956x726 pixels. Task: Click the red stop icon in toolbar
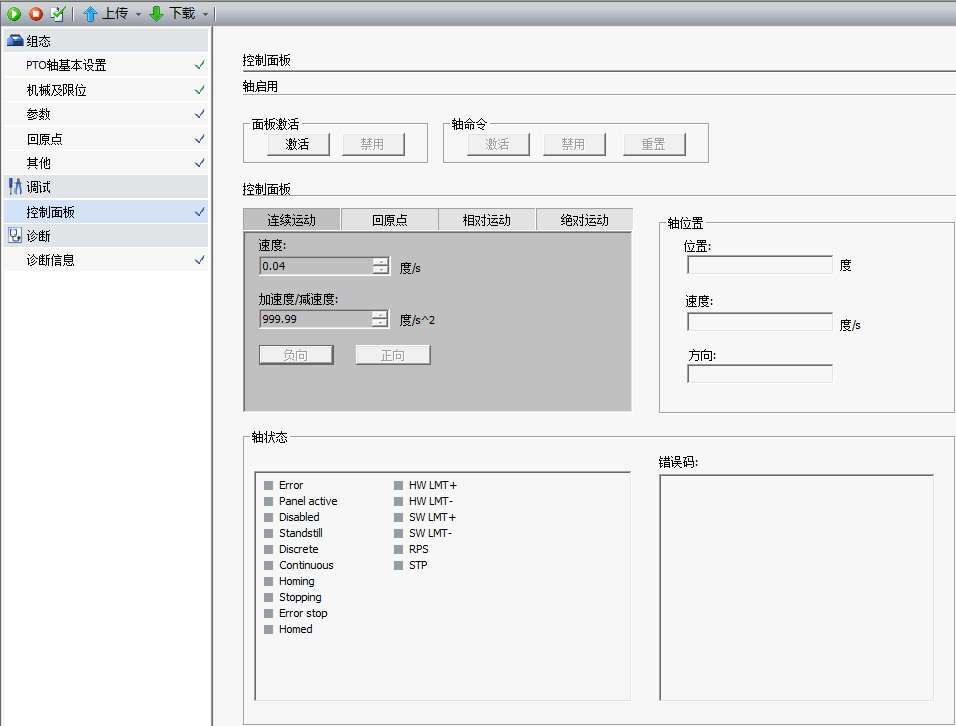coord(35,14)
